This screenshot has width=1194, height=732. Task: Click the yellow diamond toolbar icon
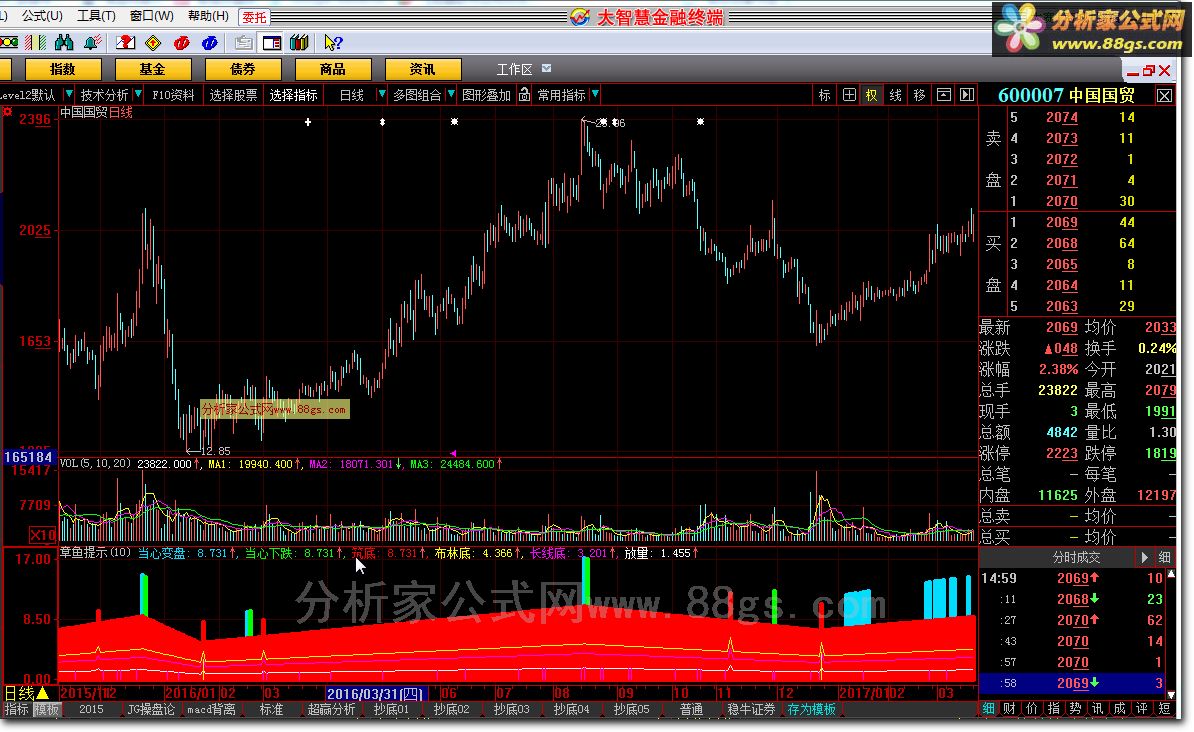point(153,43)
